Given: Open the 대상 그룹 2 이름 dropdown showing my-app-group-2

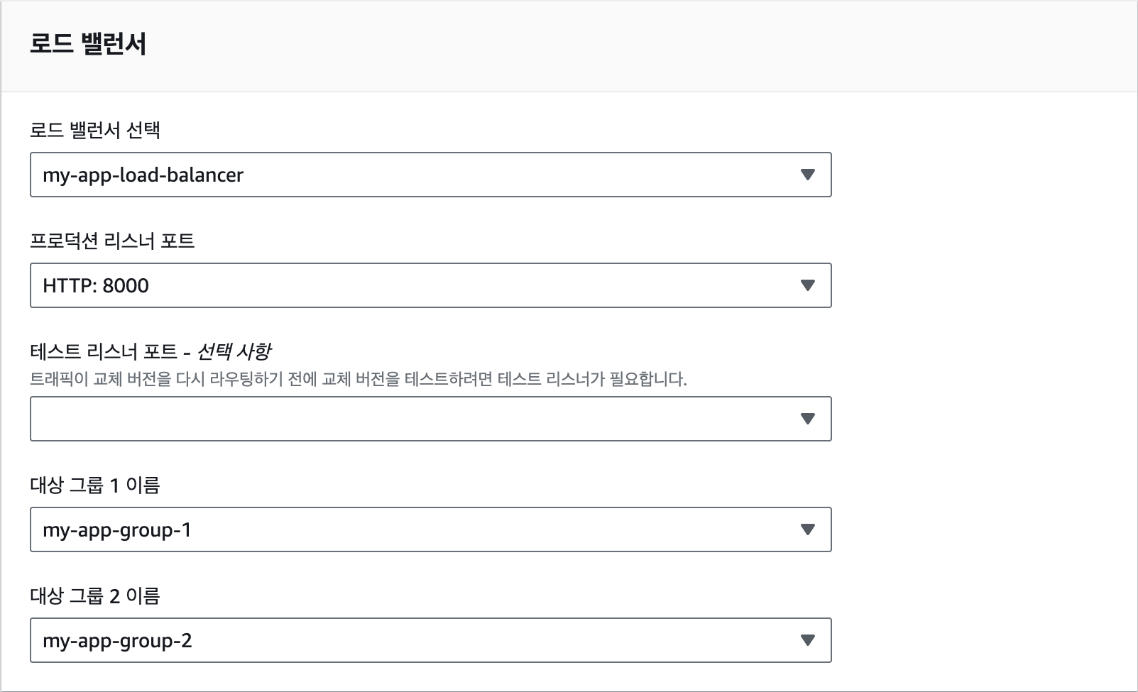Looking at the screenshot, I should [x=430, y=640].
